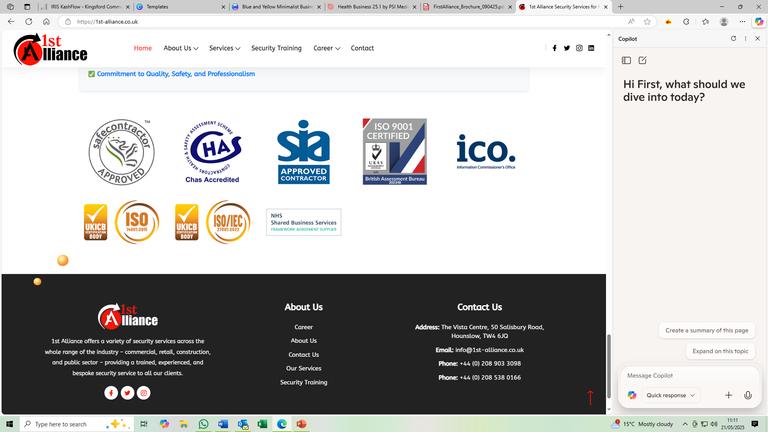This screenshot has width=768, height=432.
Task: Refresh the page with reload icon
Action: [x=29, y=22]
